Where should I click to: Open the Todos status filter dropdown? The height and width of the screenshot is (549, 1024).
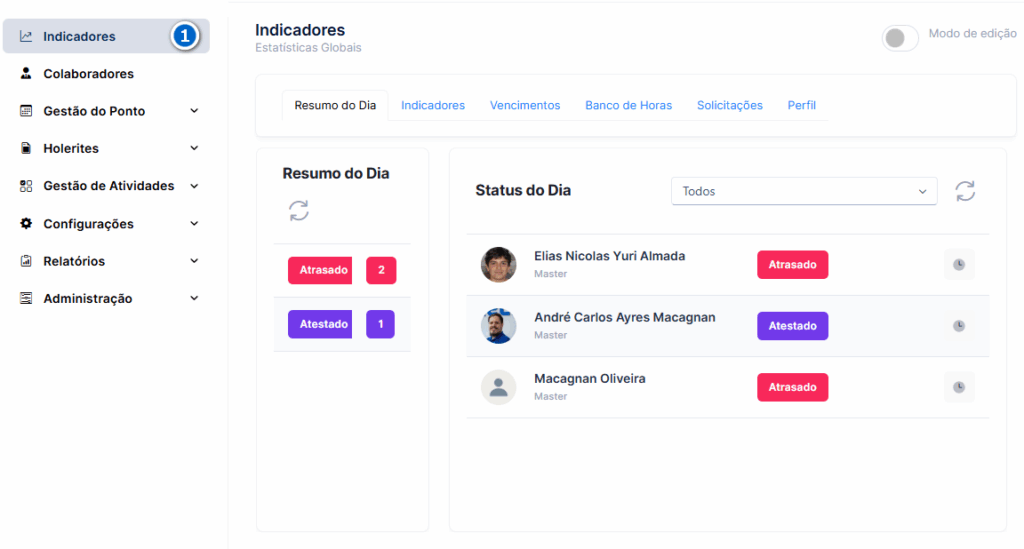[804, 191]
